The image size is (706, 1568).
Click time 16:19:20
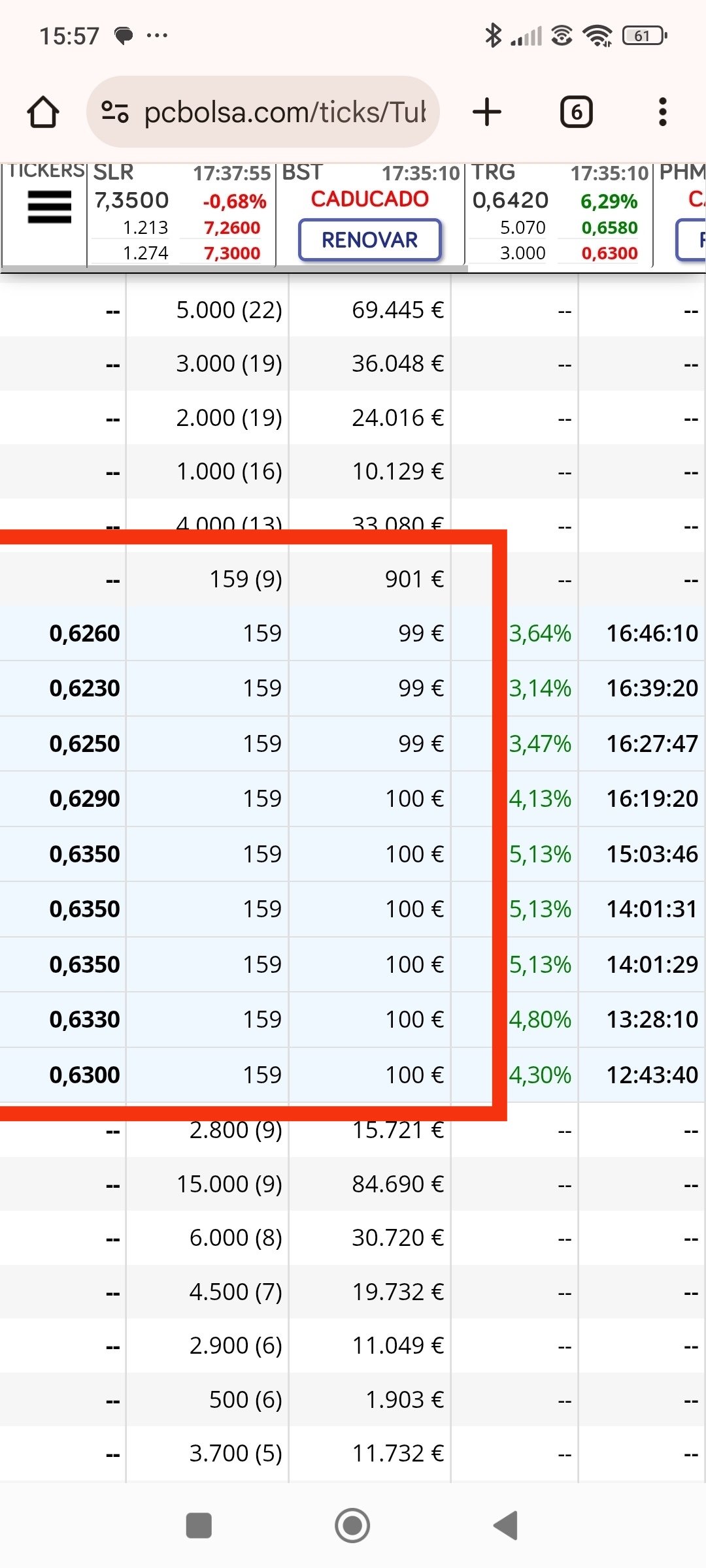point(652,798)
